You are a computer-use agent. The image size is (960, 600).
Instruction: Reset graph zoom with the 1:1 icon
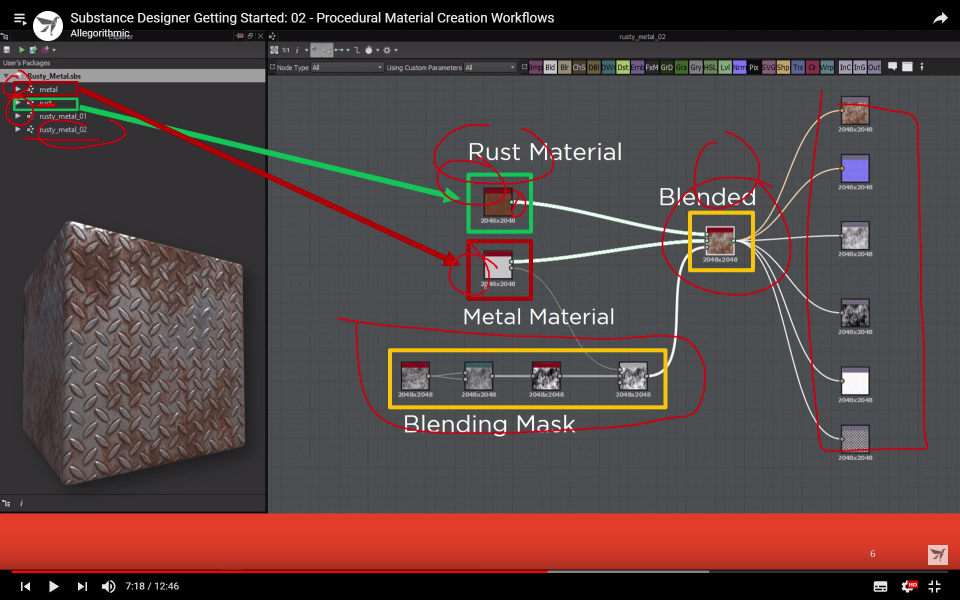point(286,50)
